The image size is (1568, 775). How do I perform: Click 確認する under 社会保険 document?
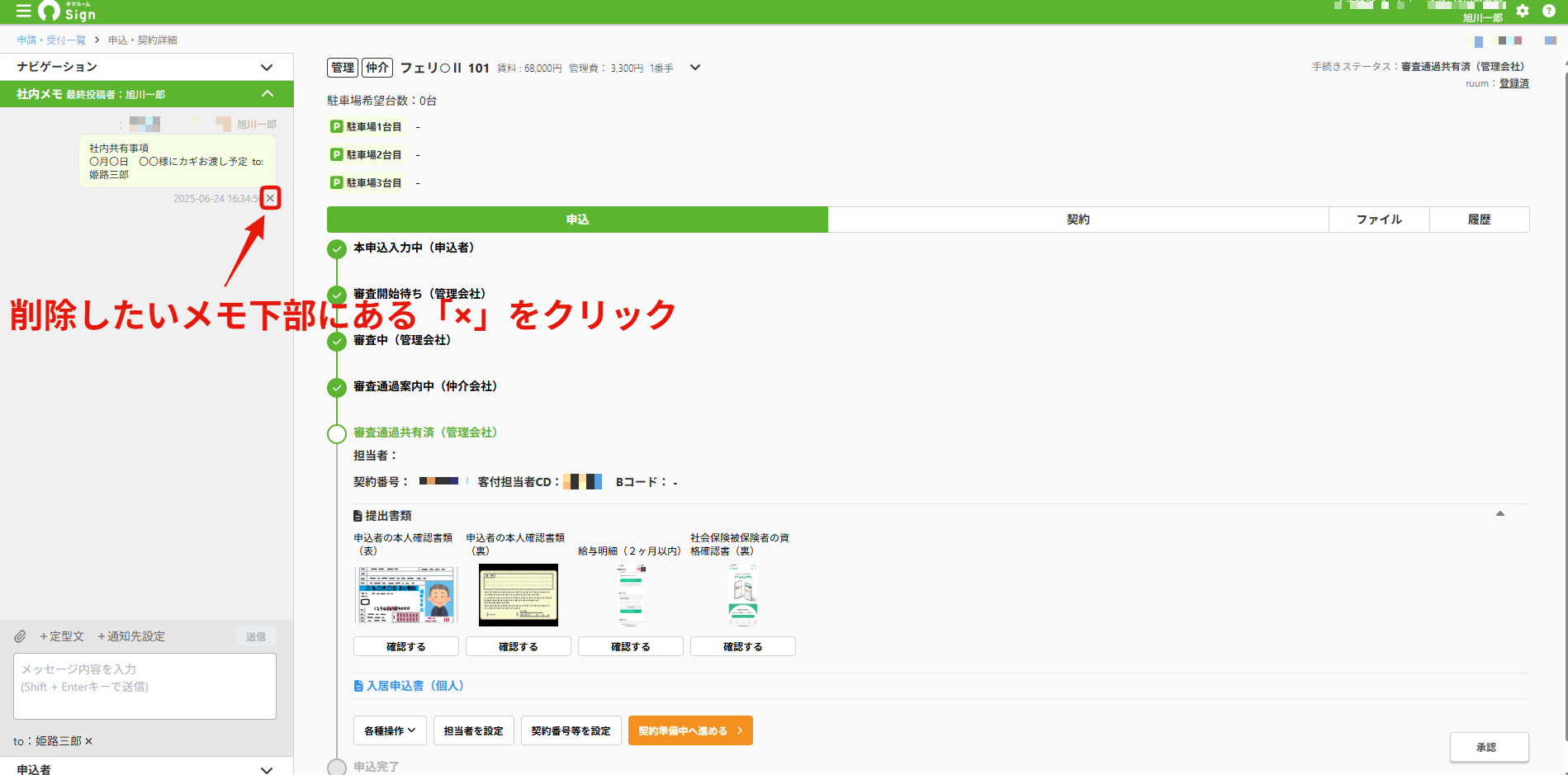coord(742,646)
